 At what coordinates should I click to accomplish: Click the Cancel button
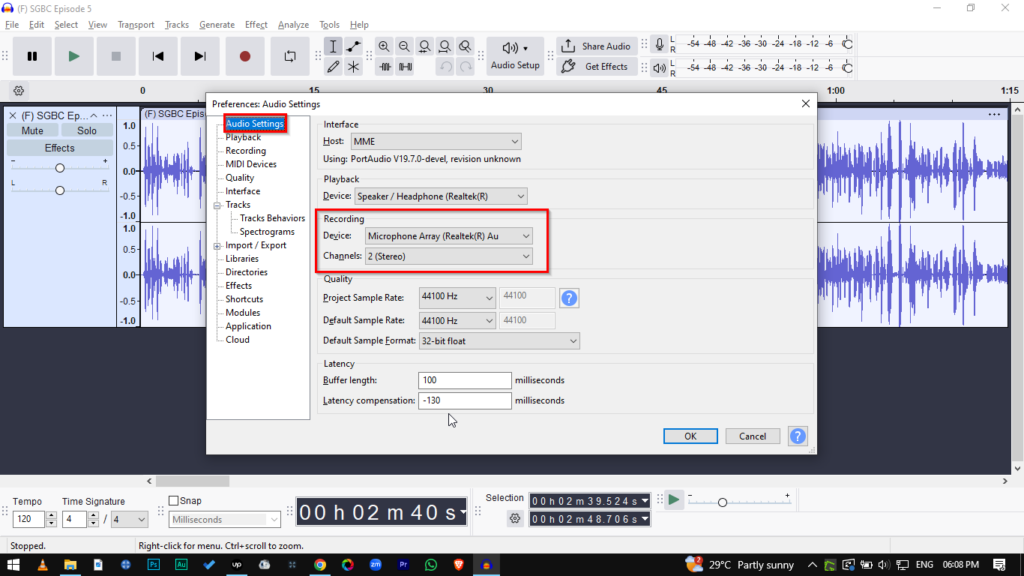point(752,436)
